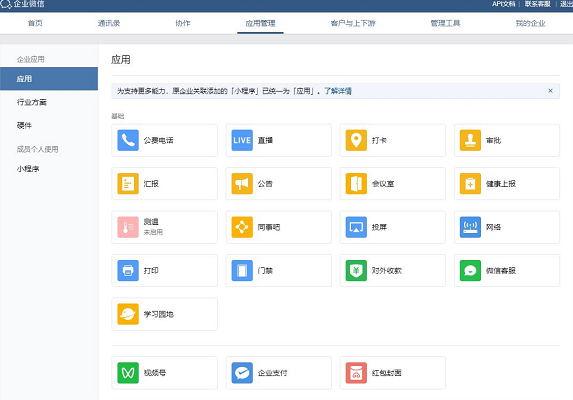The height and width of the screenshot is (400, 573).
Task: Select 小程序 in the left sidebar
Action: 28,169
